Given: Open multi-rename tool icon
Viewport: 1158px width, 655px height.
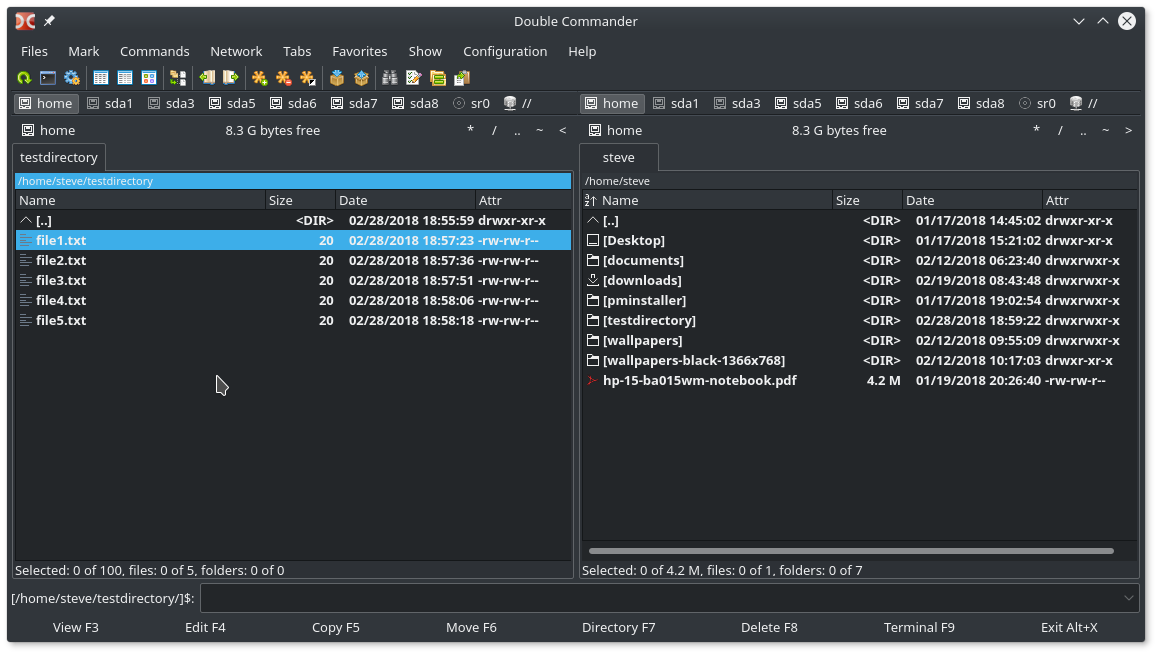Looking at the screenshot, I should pyautogui.click(x=414, y=78).
